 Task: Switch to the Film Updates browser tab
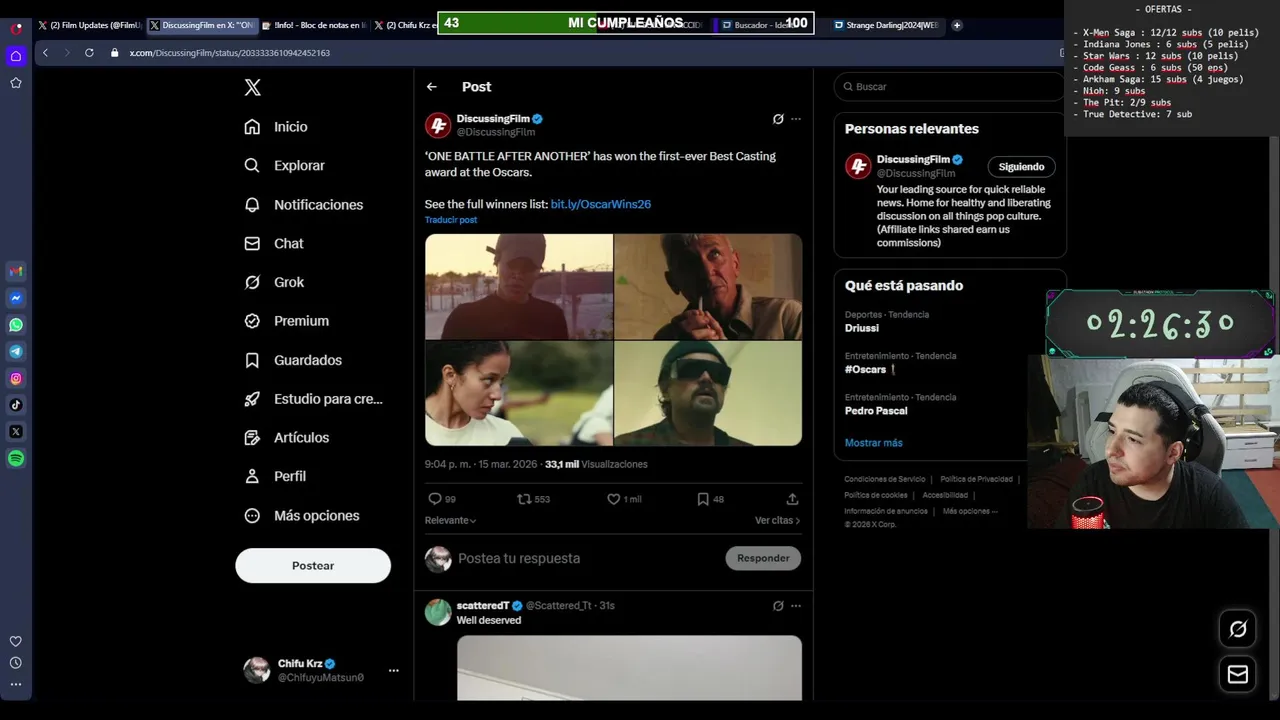click(x=89, y=25)
